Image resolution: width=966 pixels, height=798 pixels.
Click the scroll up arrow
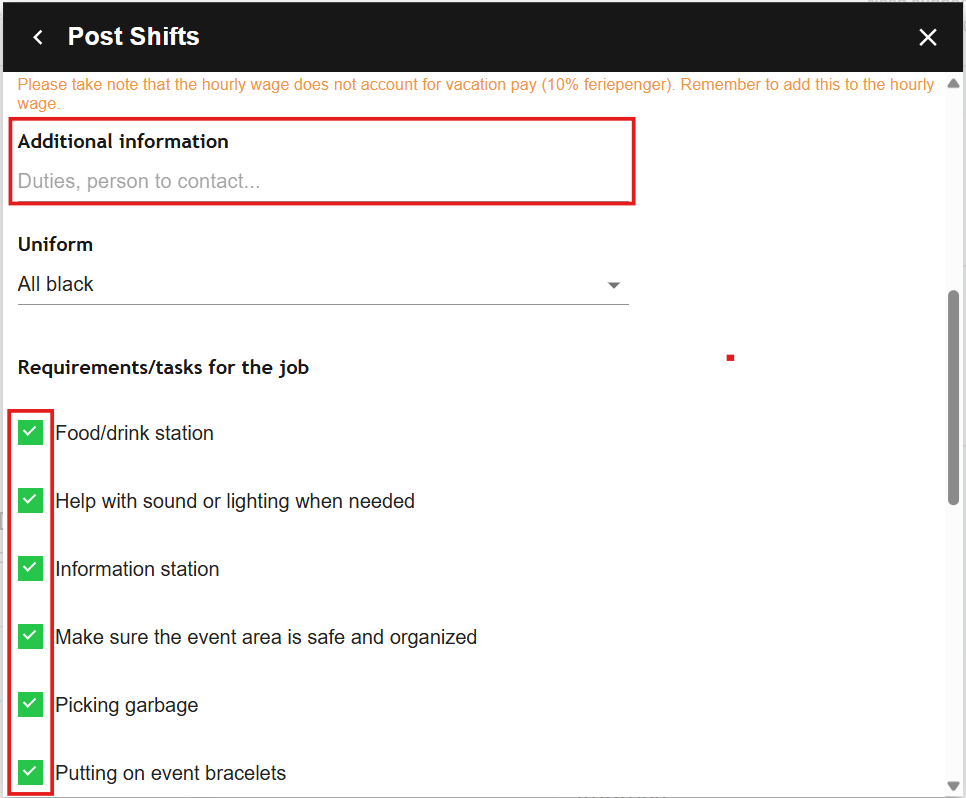pos(954,83)
